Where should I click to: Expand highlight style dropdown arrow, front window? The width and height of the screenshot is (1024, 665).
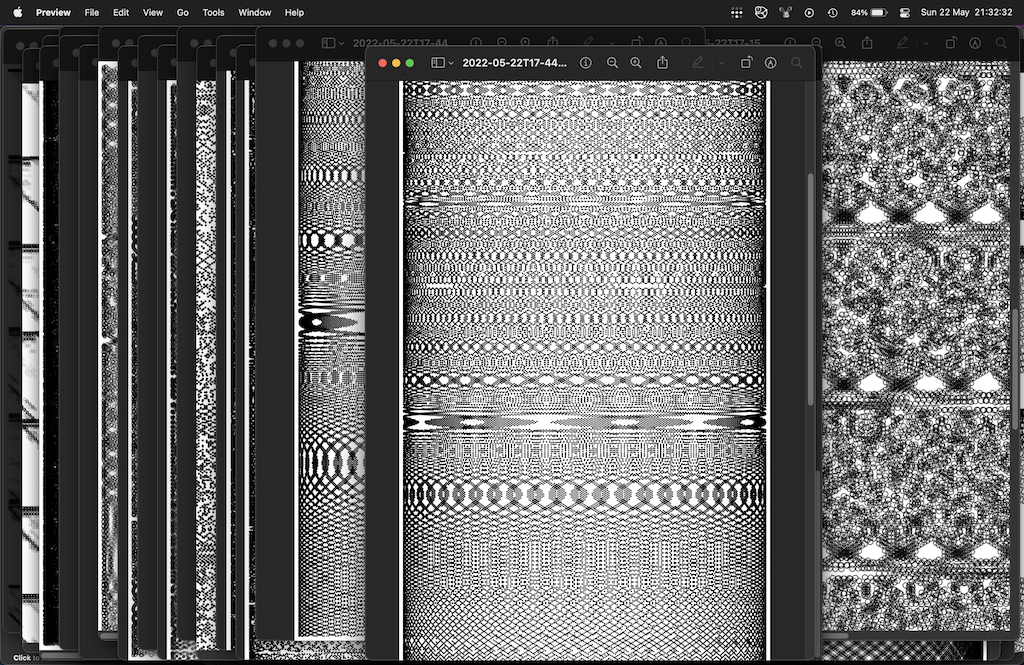tap(720, 62)
